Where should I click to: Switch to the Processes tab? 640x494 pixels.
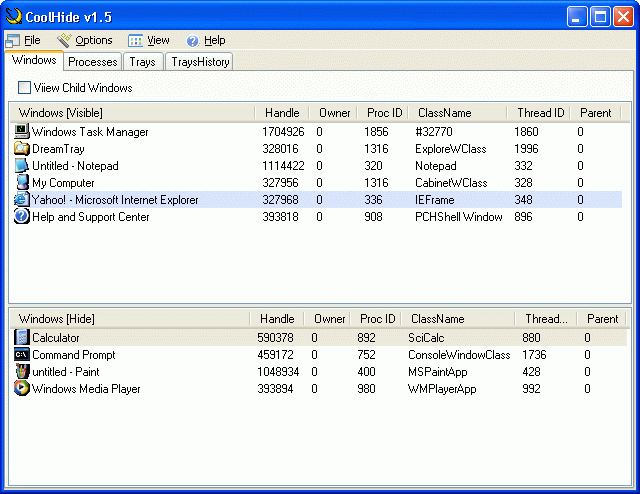[93, 62]
